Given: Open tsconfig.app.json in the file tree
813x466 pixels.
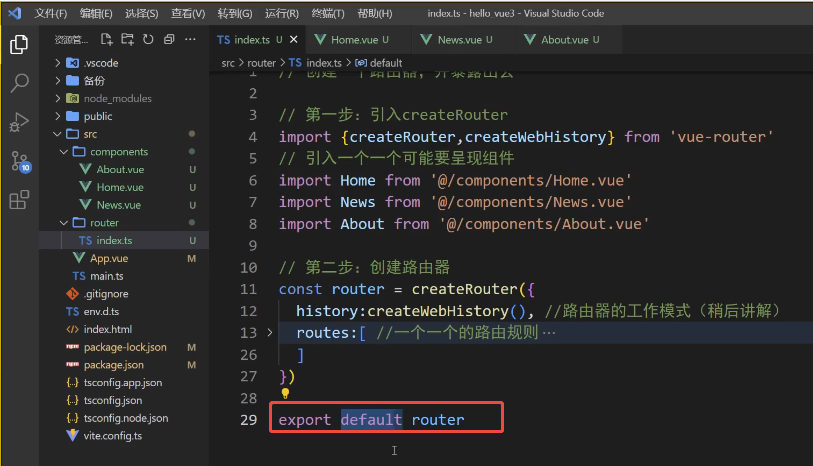Looking at the screenshot, I should [x=122, y=383].
